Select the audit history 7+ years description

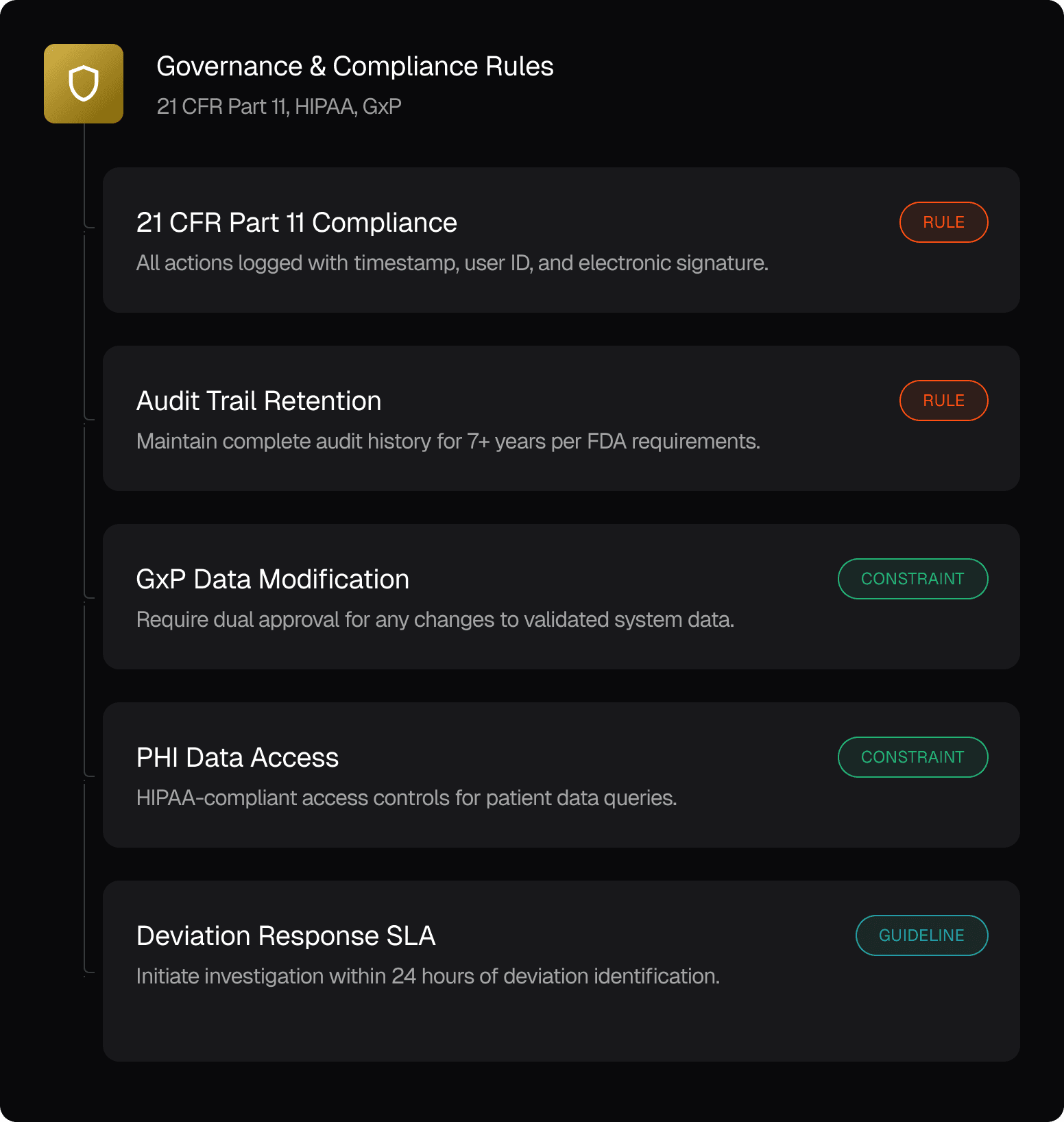448,441
